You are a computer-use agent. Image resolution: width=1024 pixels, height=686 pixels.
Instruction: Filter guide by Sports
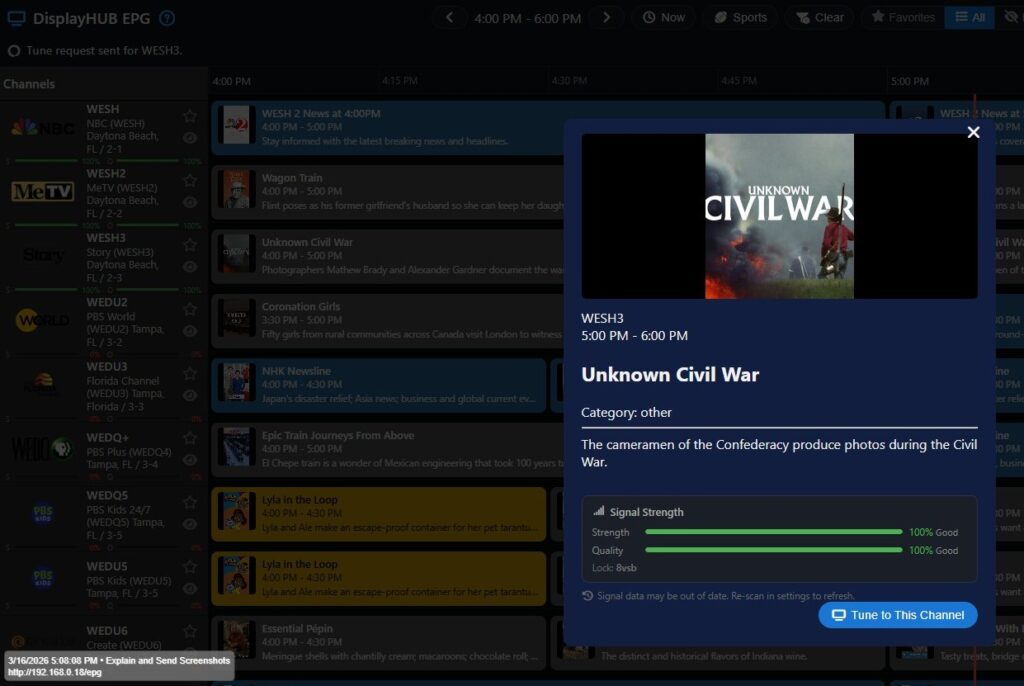[x=741, y=18]
